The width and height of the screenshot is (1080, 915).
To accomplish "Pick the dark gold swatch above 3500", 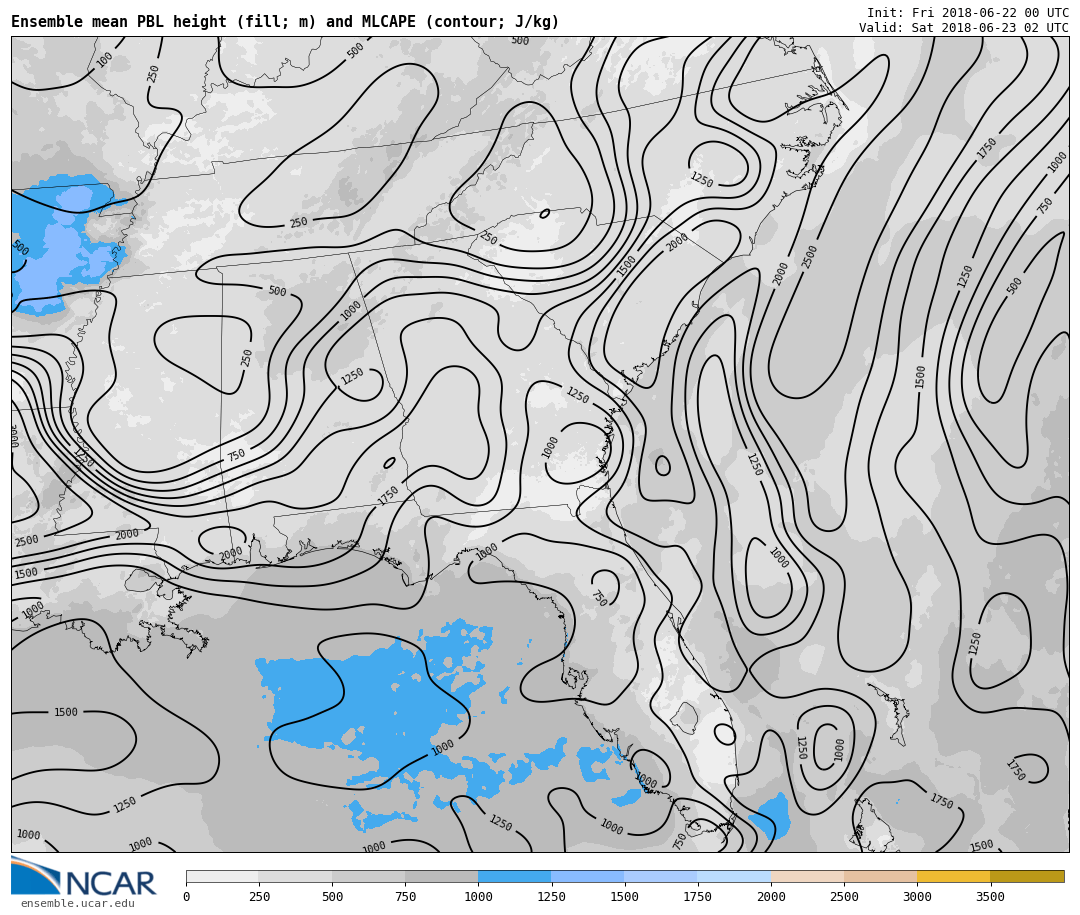I will 1027,876.
